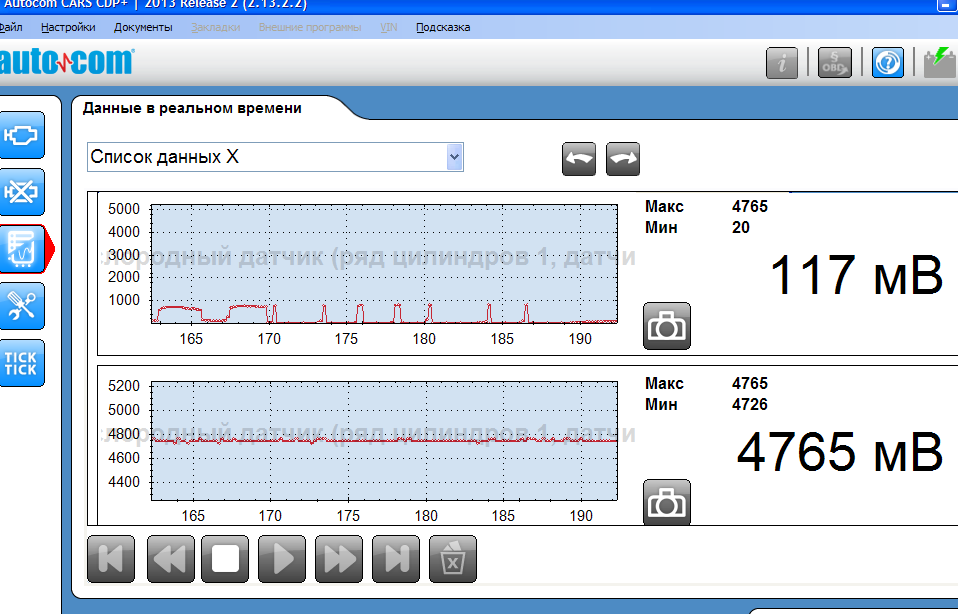Open the Подсказка menu
Screen dimensions: 958x614
[443, 27]
